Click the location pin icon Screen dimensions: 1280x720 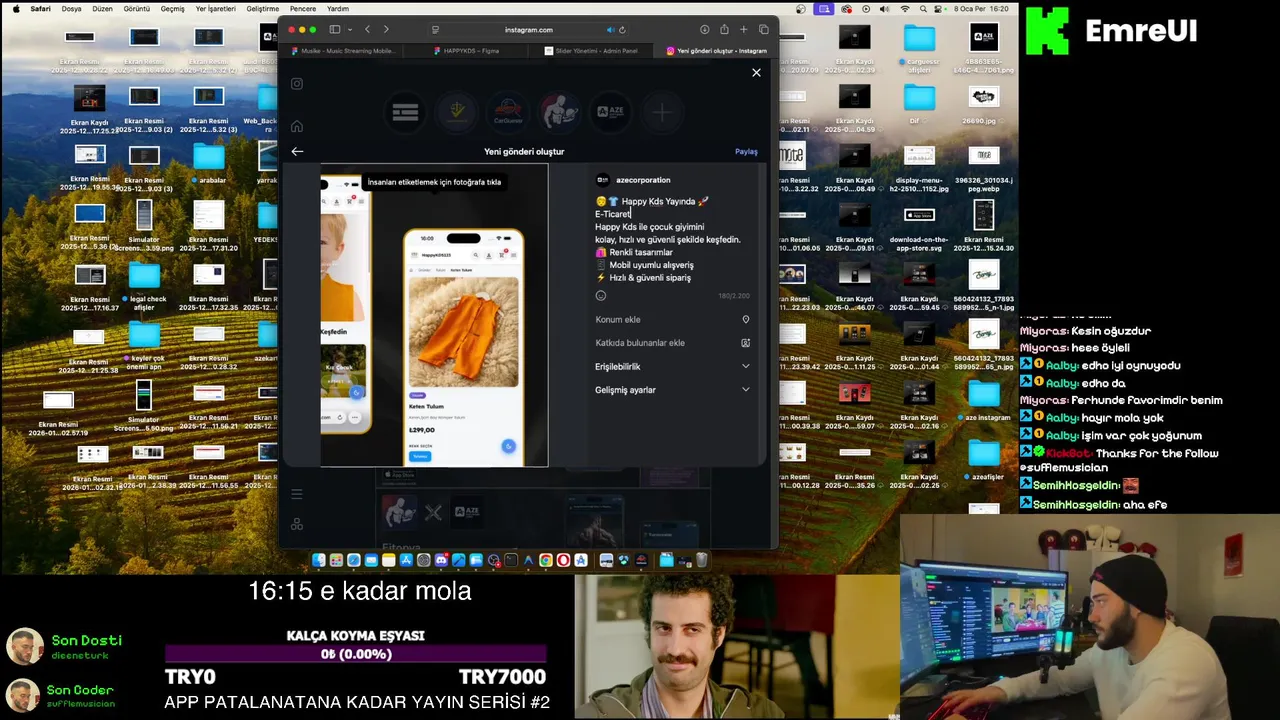745,320
